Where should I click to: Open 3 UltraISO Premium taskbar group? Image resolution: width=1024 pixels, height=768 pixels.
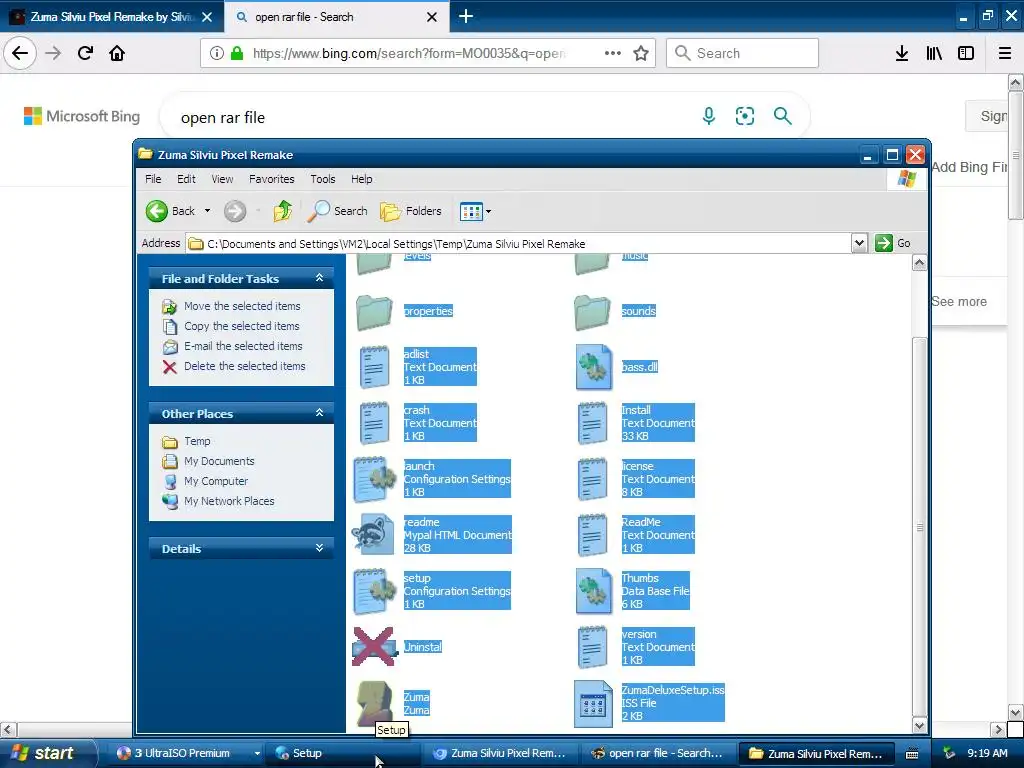pyautogui.click(x=188, y=753)
